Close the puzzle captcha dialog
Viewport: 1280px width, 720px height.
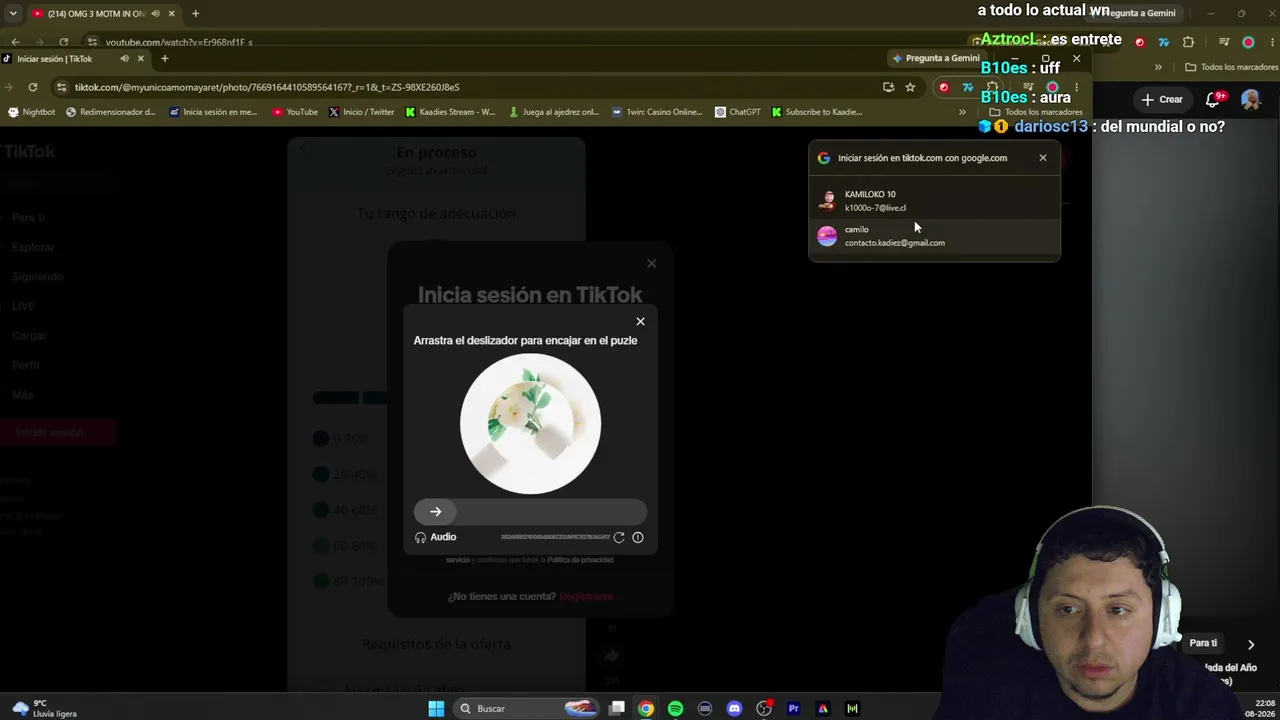click(x=640, y=321)
